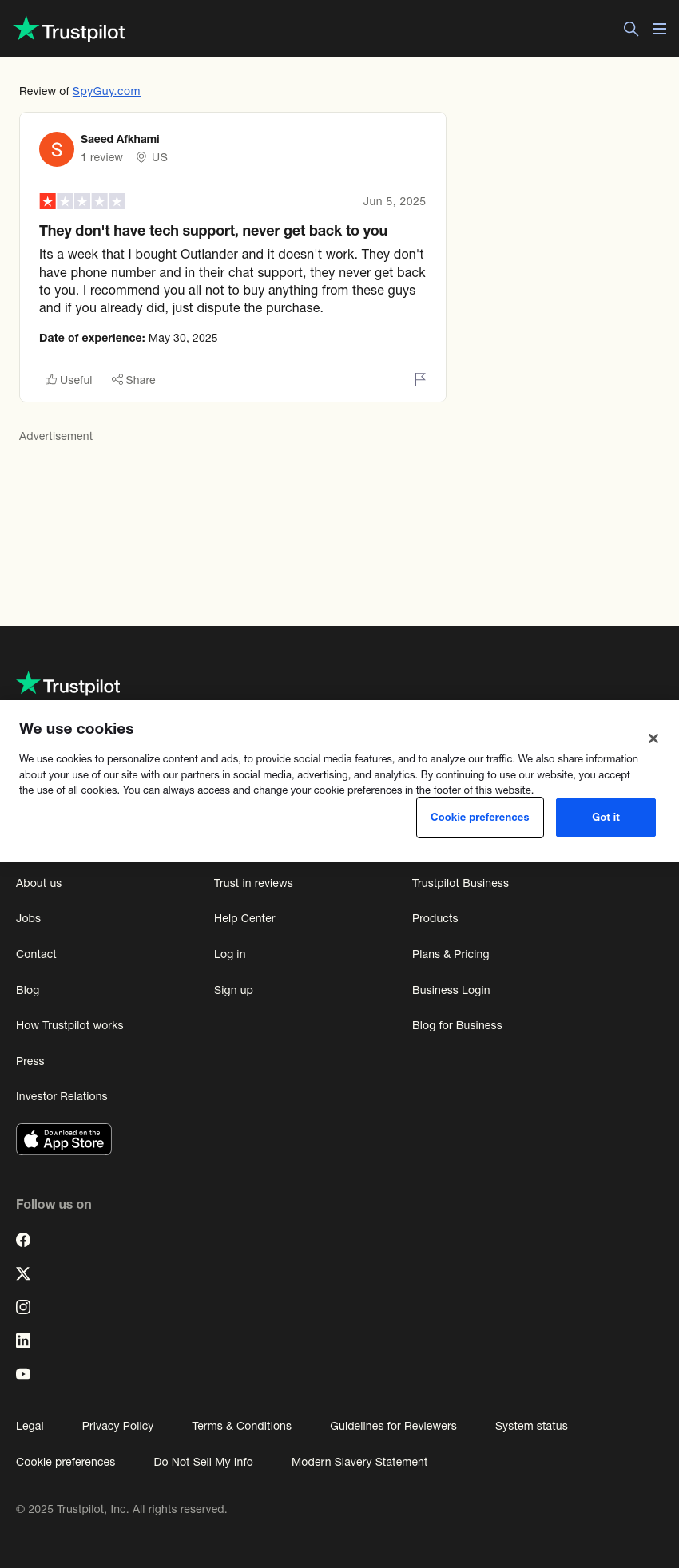This screenshot has height=1568, width=679.
Task: Open Business Login link
Action: click(451, 990)
